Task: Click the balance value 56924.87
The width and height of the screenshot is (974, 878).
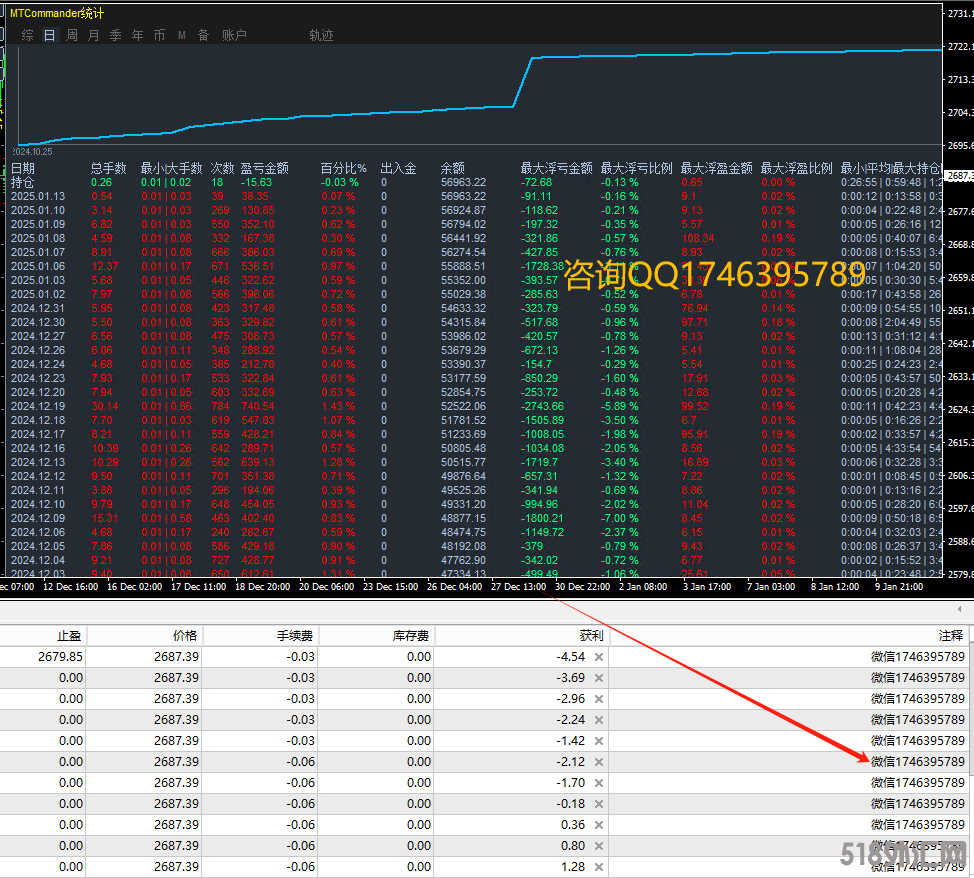Action: pyautogui.click(x=463, y=211)
